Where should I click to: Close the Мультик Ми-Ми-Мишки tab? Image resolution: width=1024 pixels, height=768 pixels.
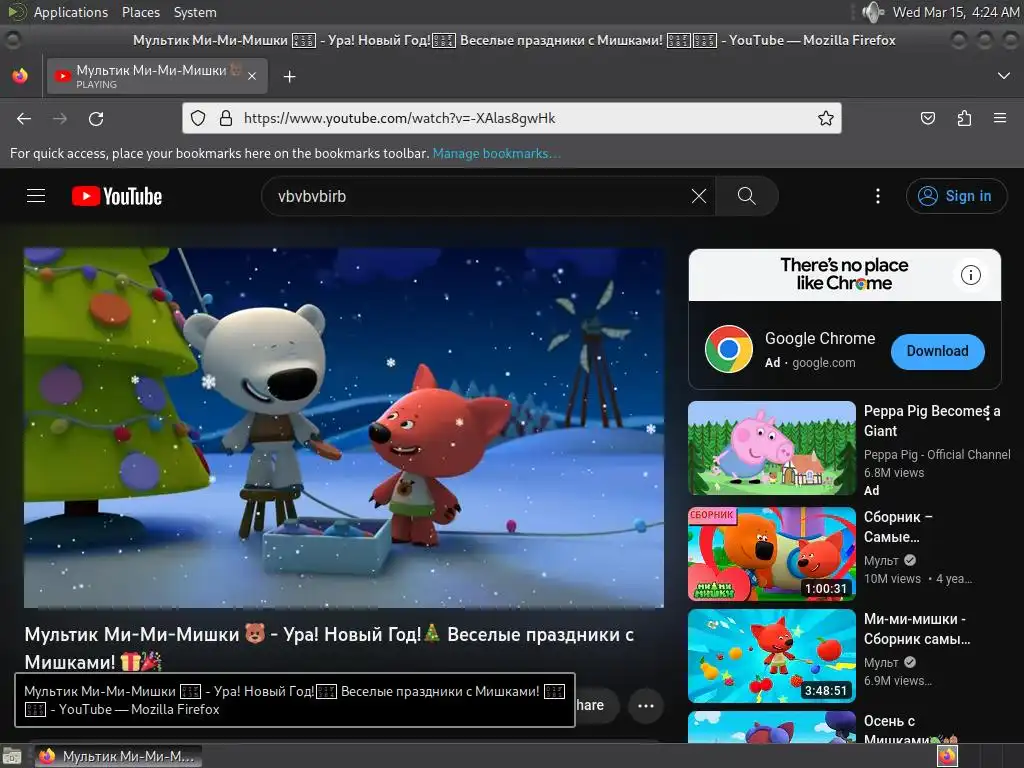click(x=252, y=76)
